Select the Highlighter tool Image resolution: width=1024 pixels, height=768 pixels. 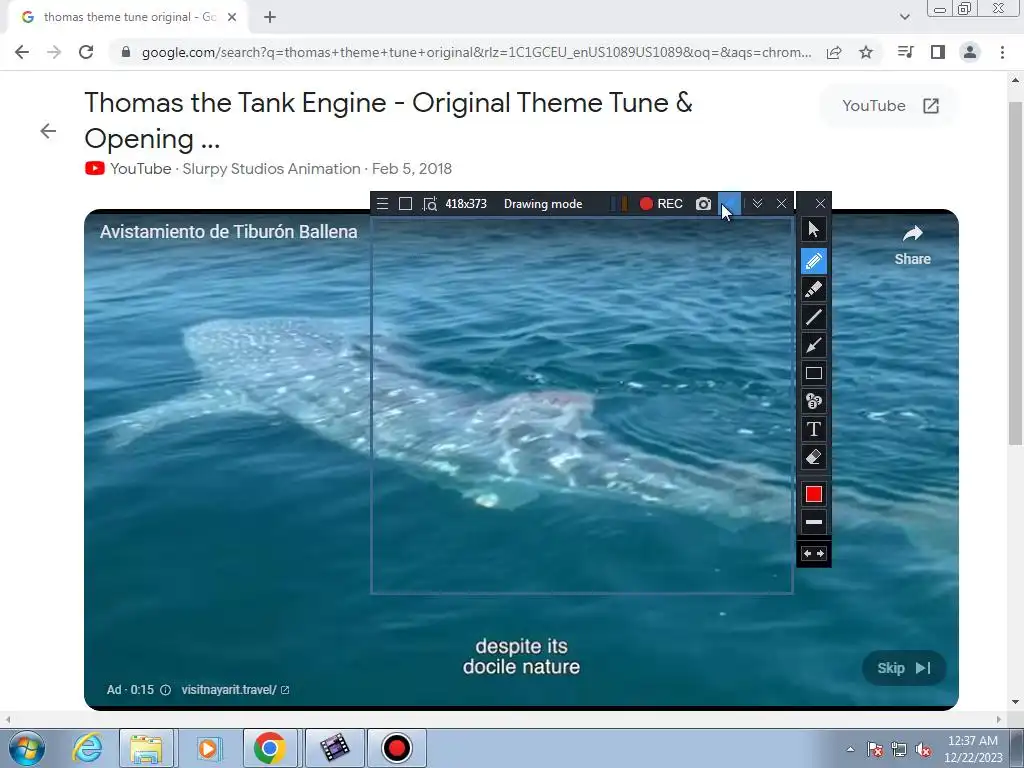[814, 289]
